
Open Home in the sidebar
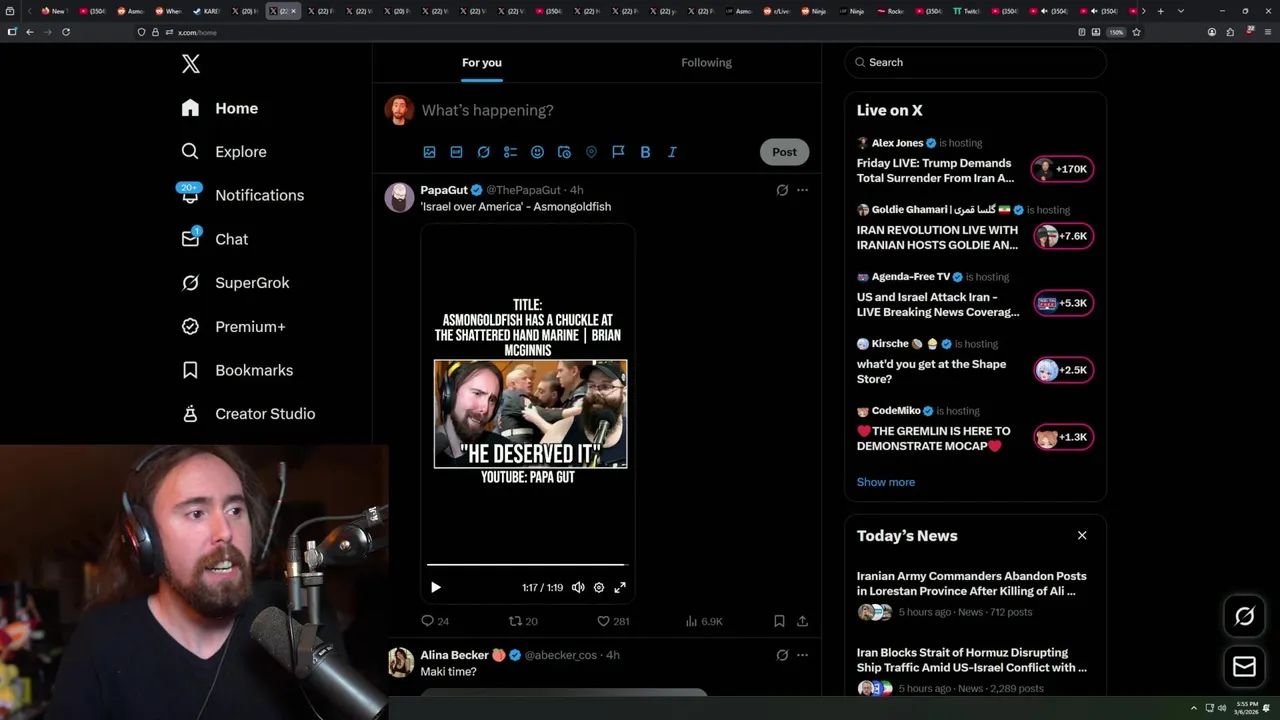click(x=220, y=108)
